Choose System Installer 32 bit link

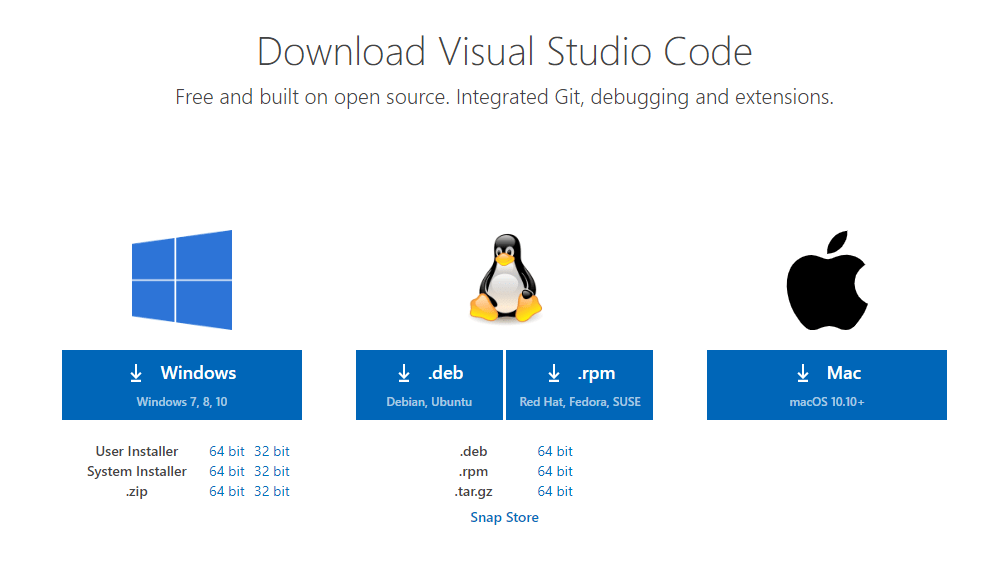(x=271, y=471)
